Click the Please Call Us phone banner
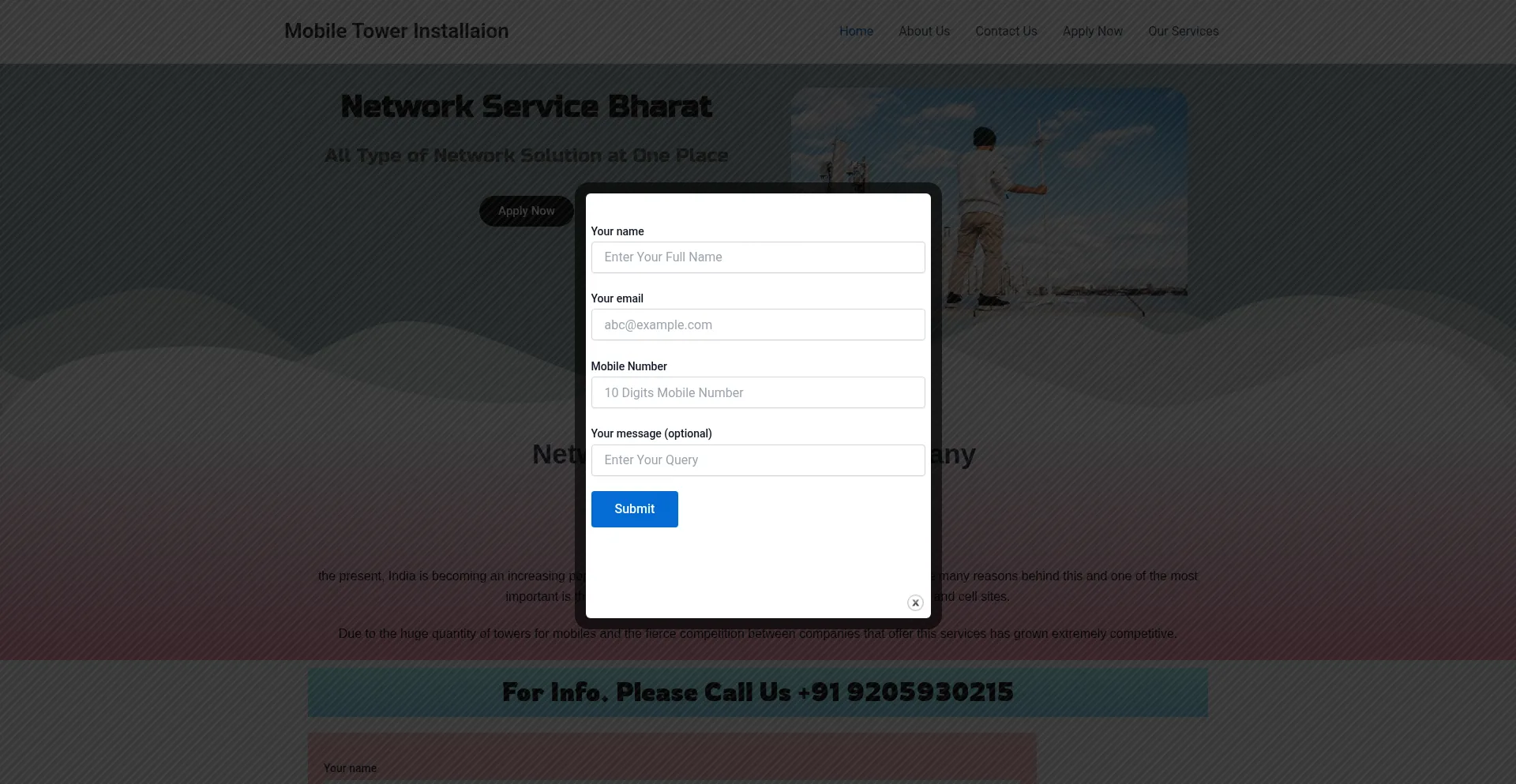Screen dimensions: 1516x784 (x=757, y=692)
